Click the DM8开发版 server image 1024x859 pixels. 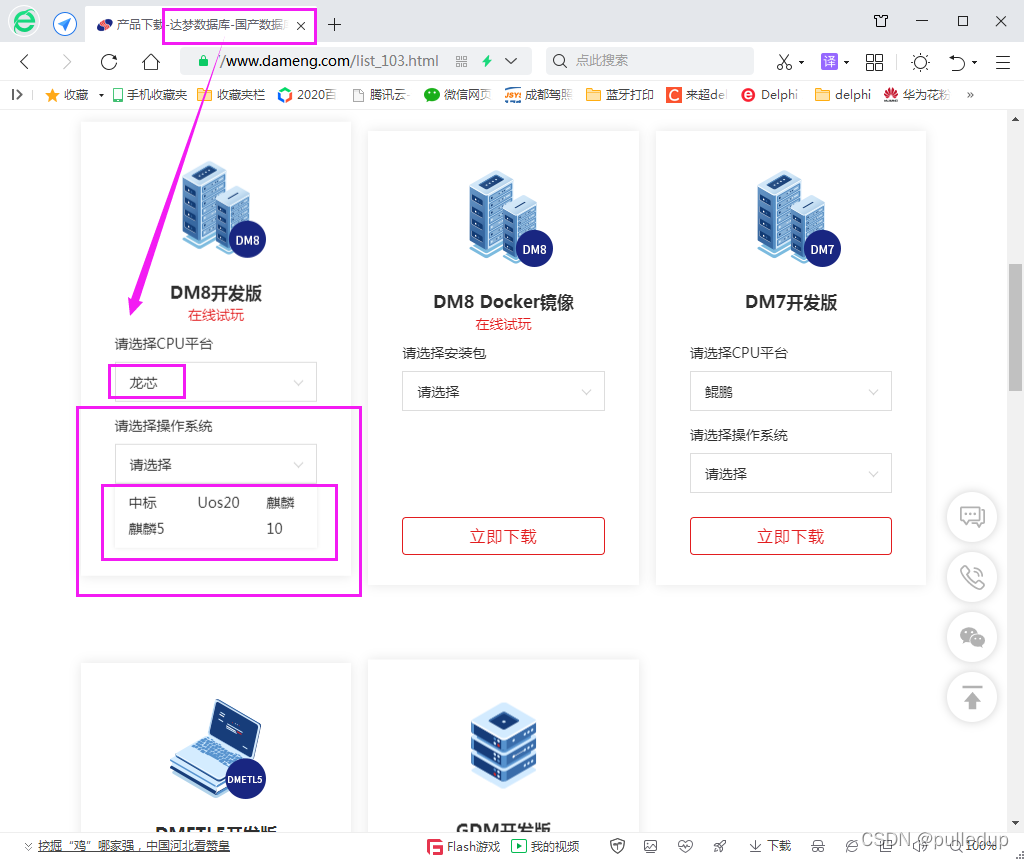(x=223, y=209)
